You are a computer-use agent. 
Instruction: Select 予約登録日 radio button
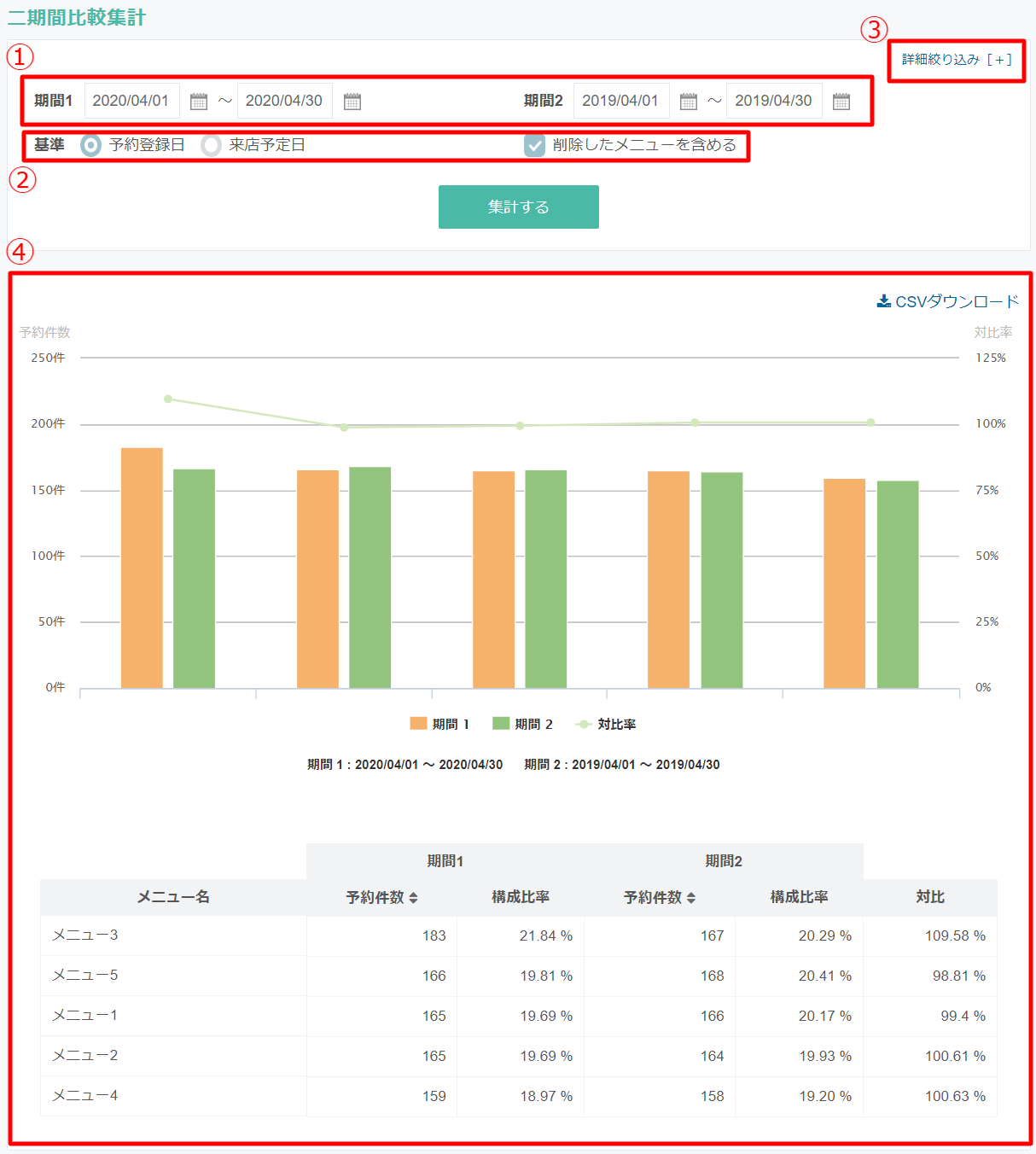coord(90,145)
